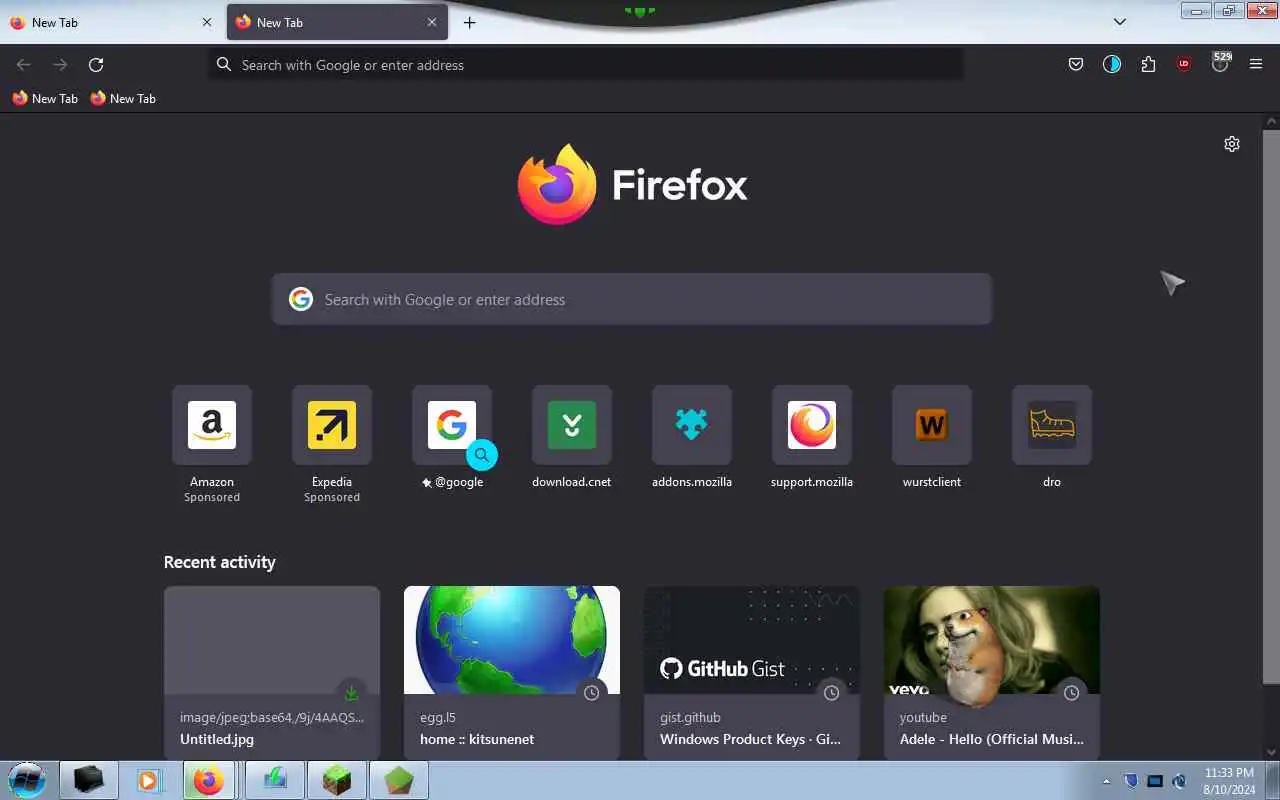Image resolution: width=1280 pixels, height=800 pixels.
Task: Click the extension icon with 529 badge
Action: [x=1220, y=62]
